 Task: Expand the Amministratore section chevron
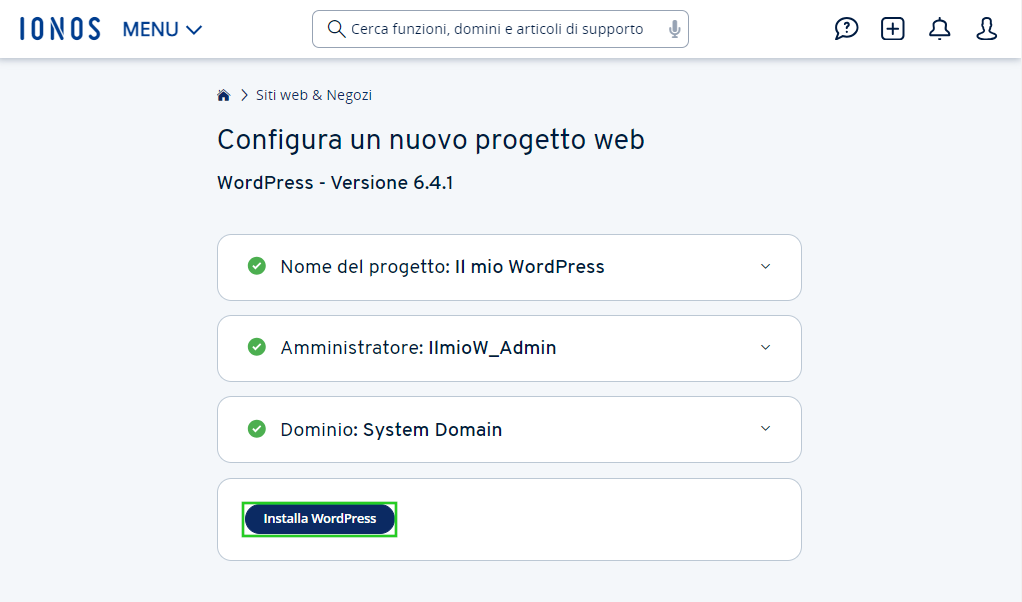click(765, 347)
